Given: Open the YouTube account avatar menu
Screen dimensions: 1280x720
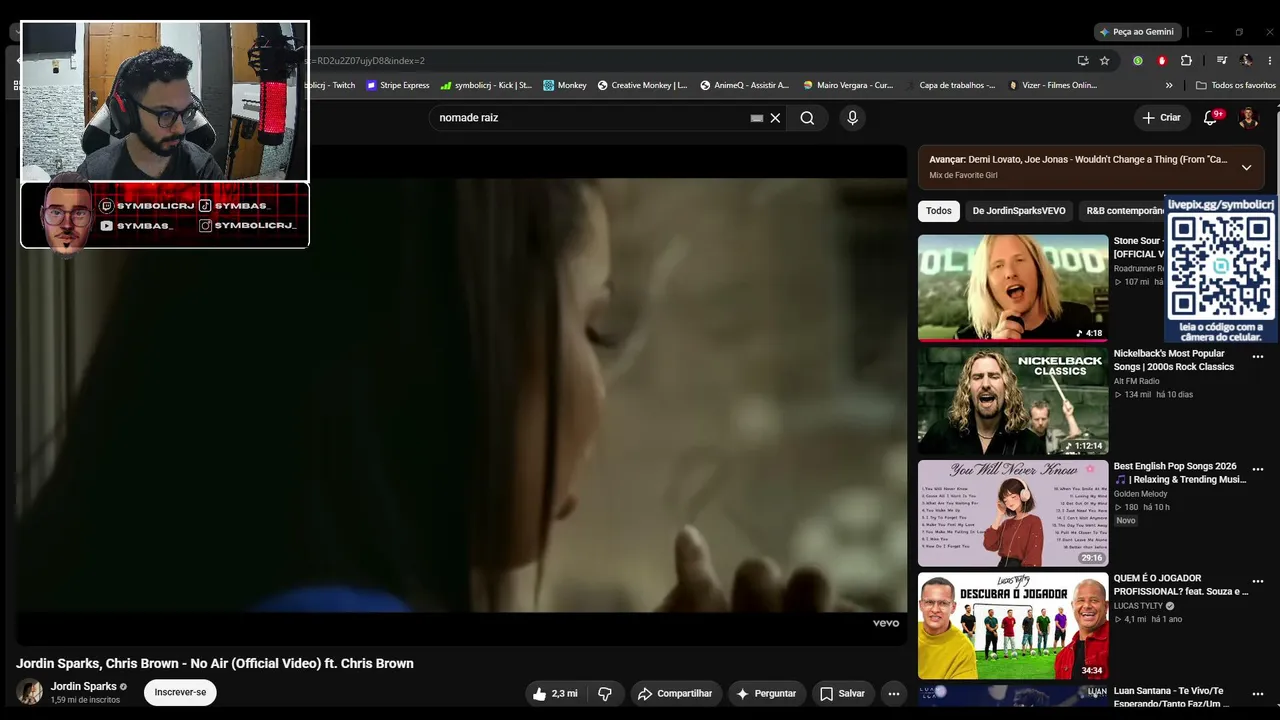Looking at the screenshot, I should click(x=1248, y=118).
